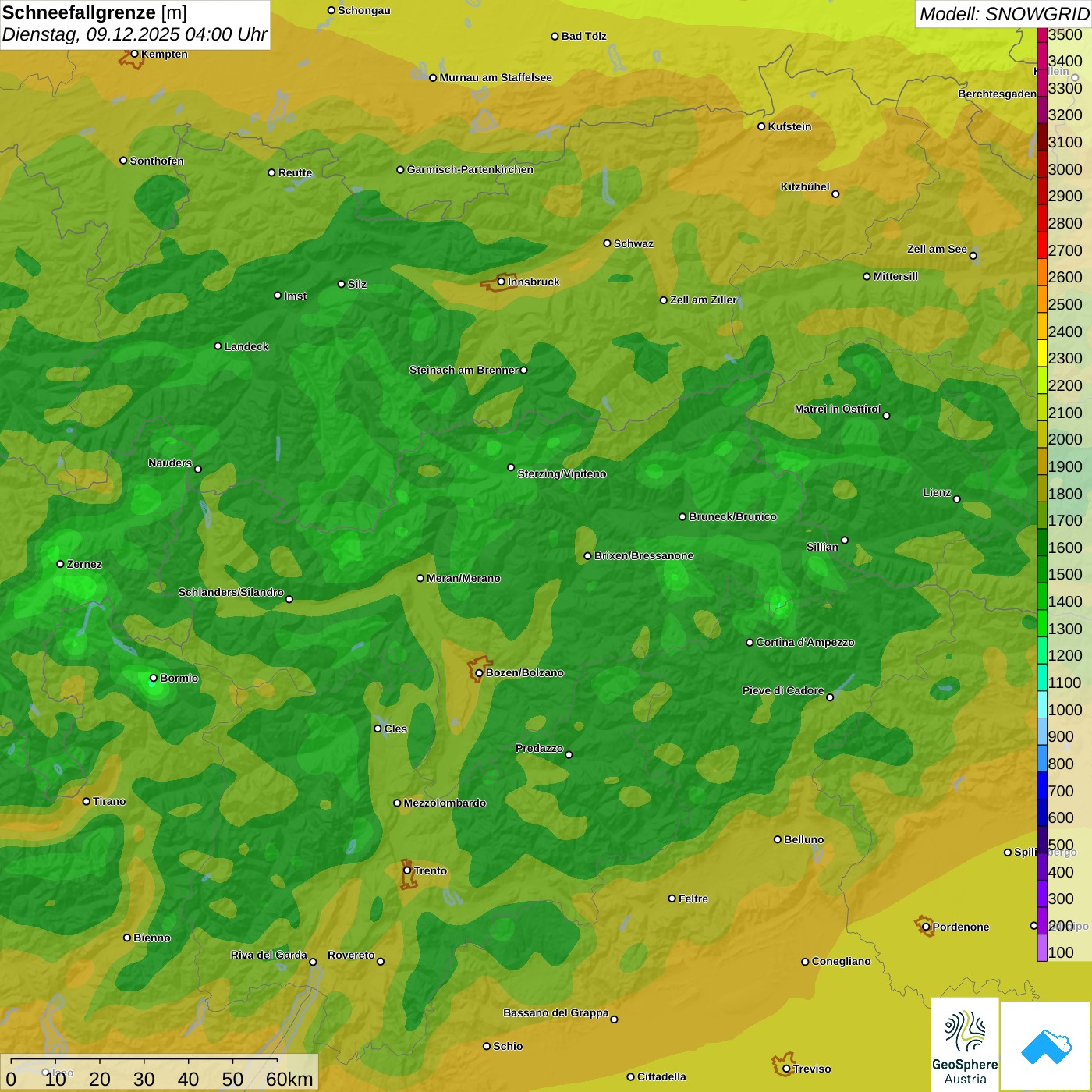Screen dimensions: 1092x1092
Task: Click the 700 m blue legend swatch
Action: click(x=1042, y=785)
